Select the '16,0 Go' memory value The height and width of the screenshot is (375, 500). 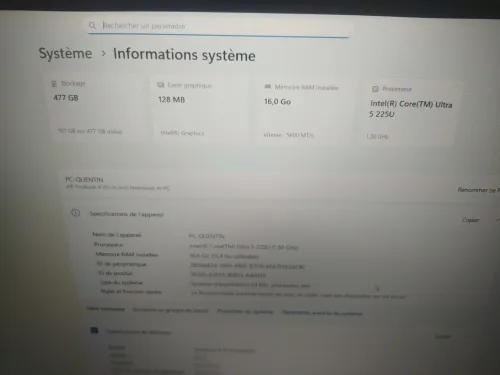pyautogui.click(x=277, y=101)
